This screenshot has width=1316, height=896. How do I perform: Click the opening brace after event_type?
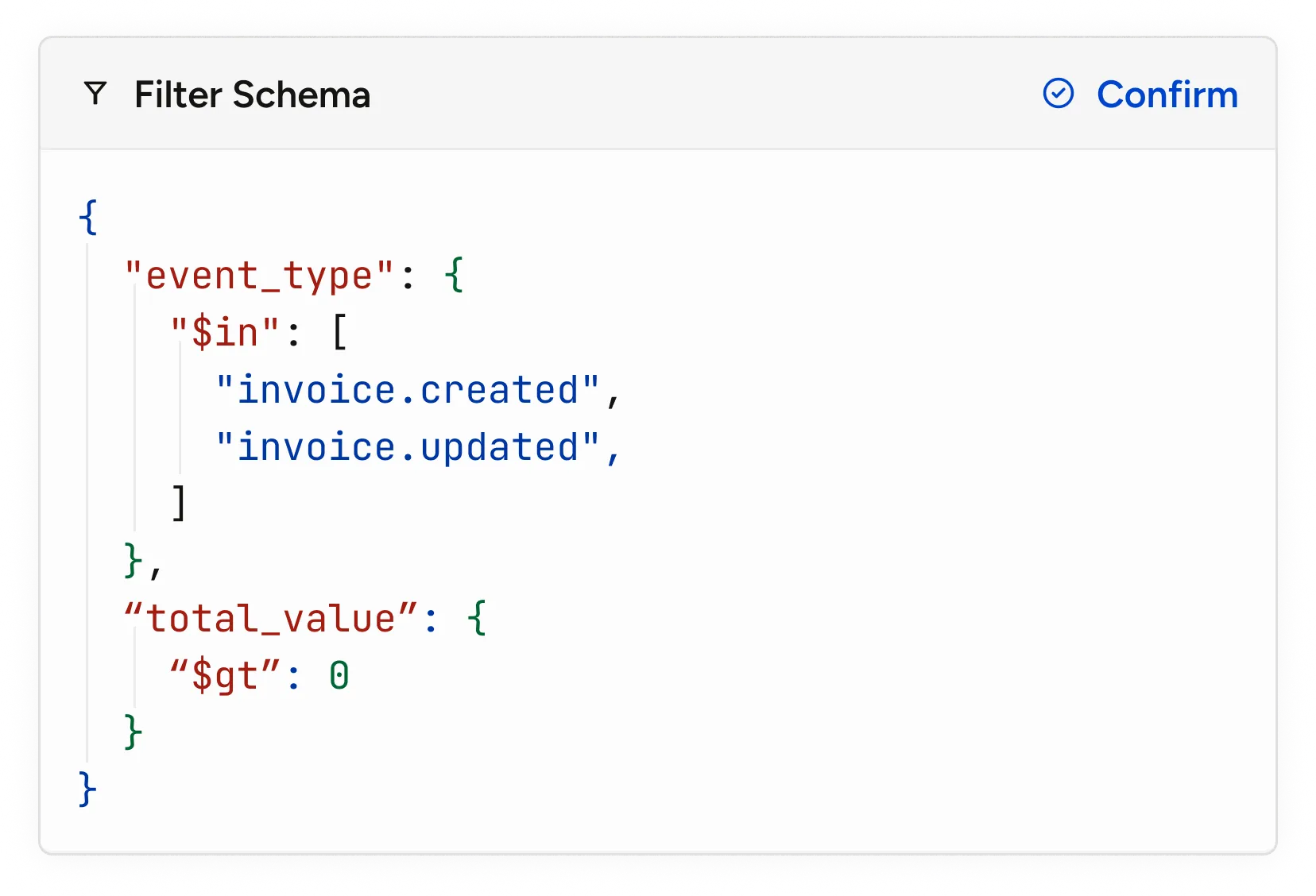454,275
